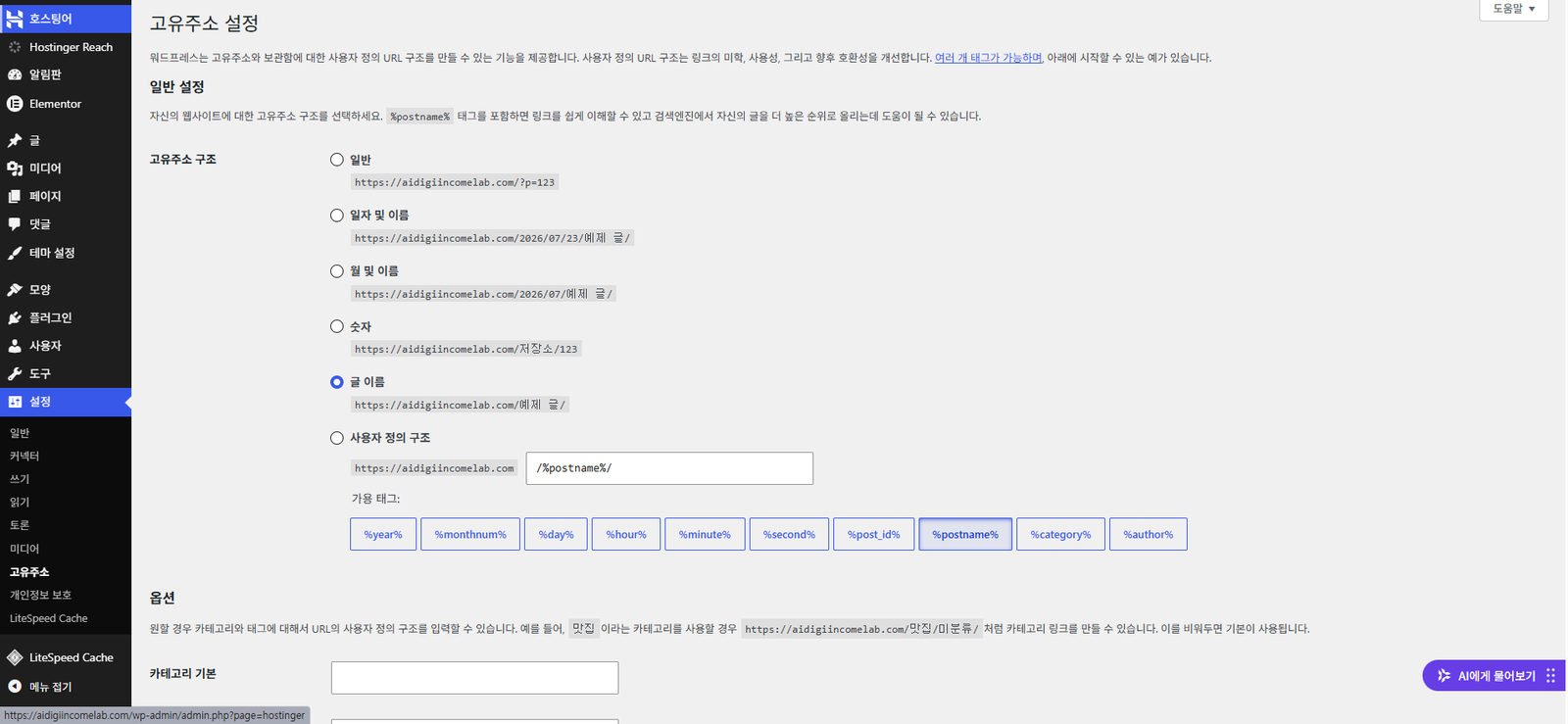The width and height of the screenshot is (1568, 724).
Task: Select the 숫자 radio button
Action: tap(337, 326)
